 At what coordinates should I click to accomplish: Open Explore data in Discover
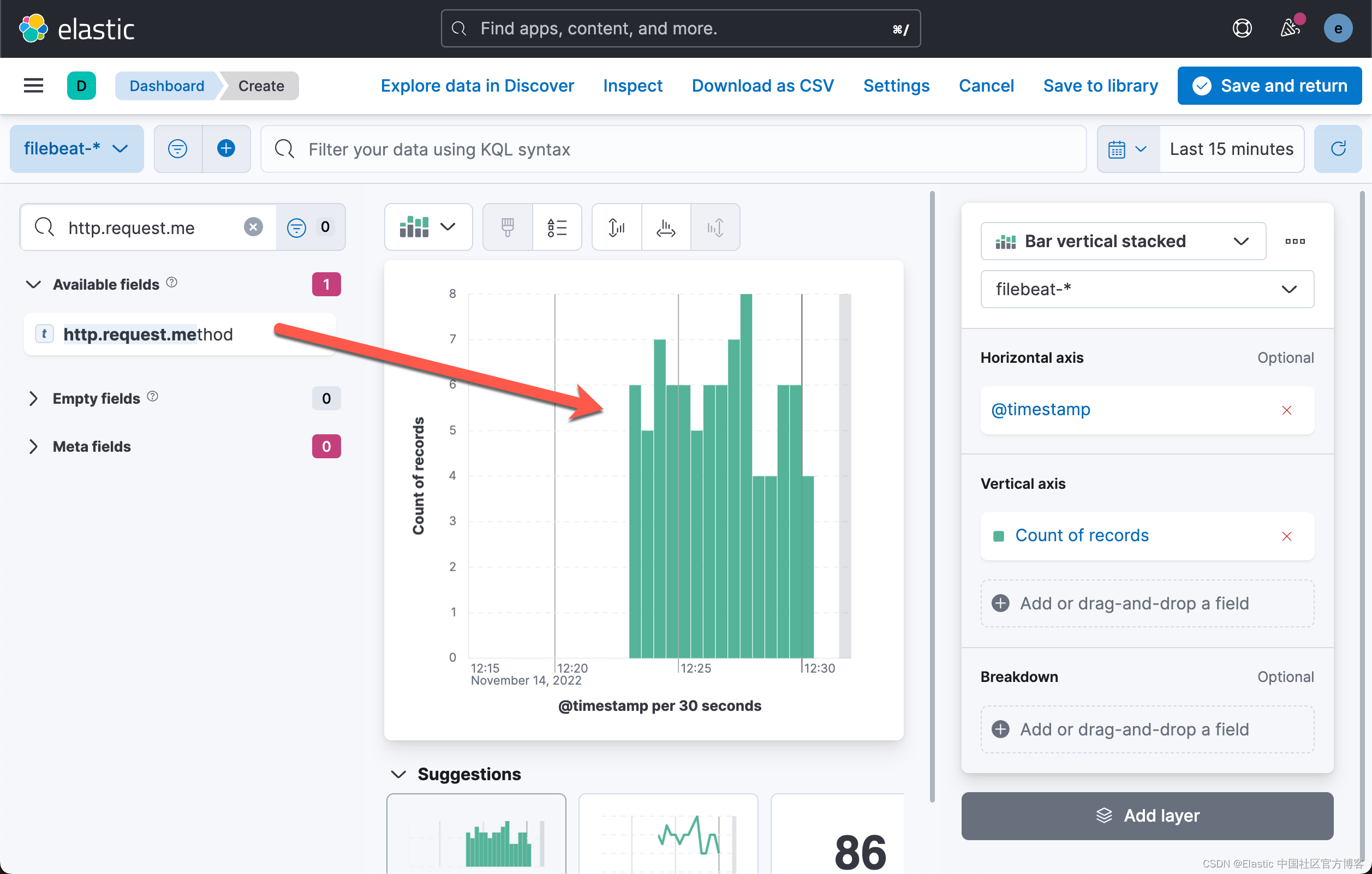coord(477,86)
